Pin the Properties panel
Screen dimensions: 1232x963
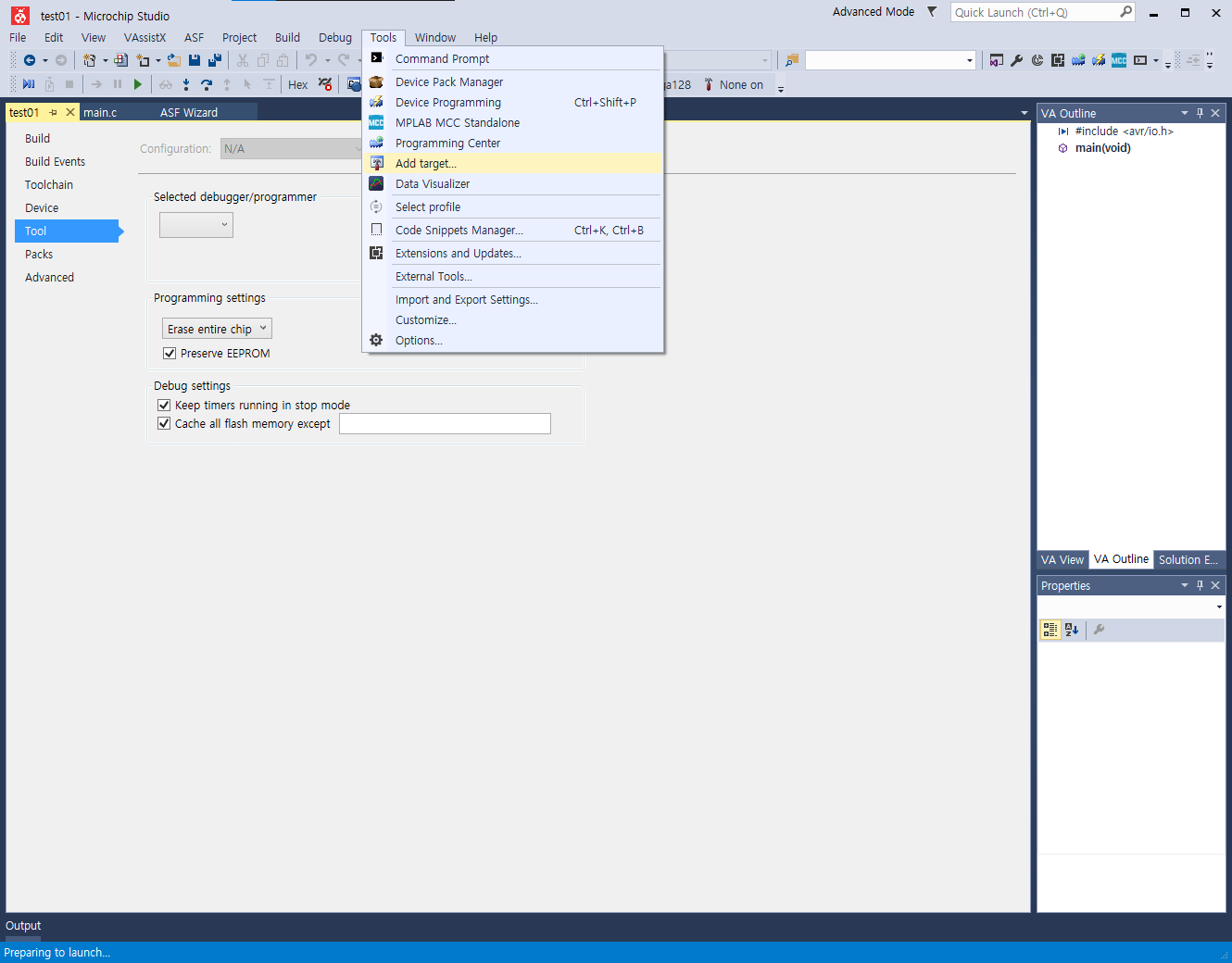pyautogui.click(x=1201, y=585)
